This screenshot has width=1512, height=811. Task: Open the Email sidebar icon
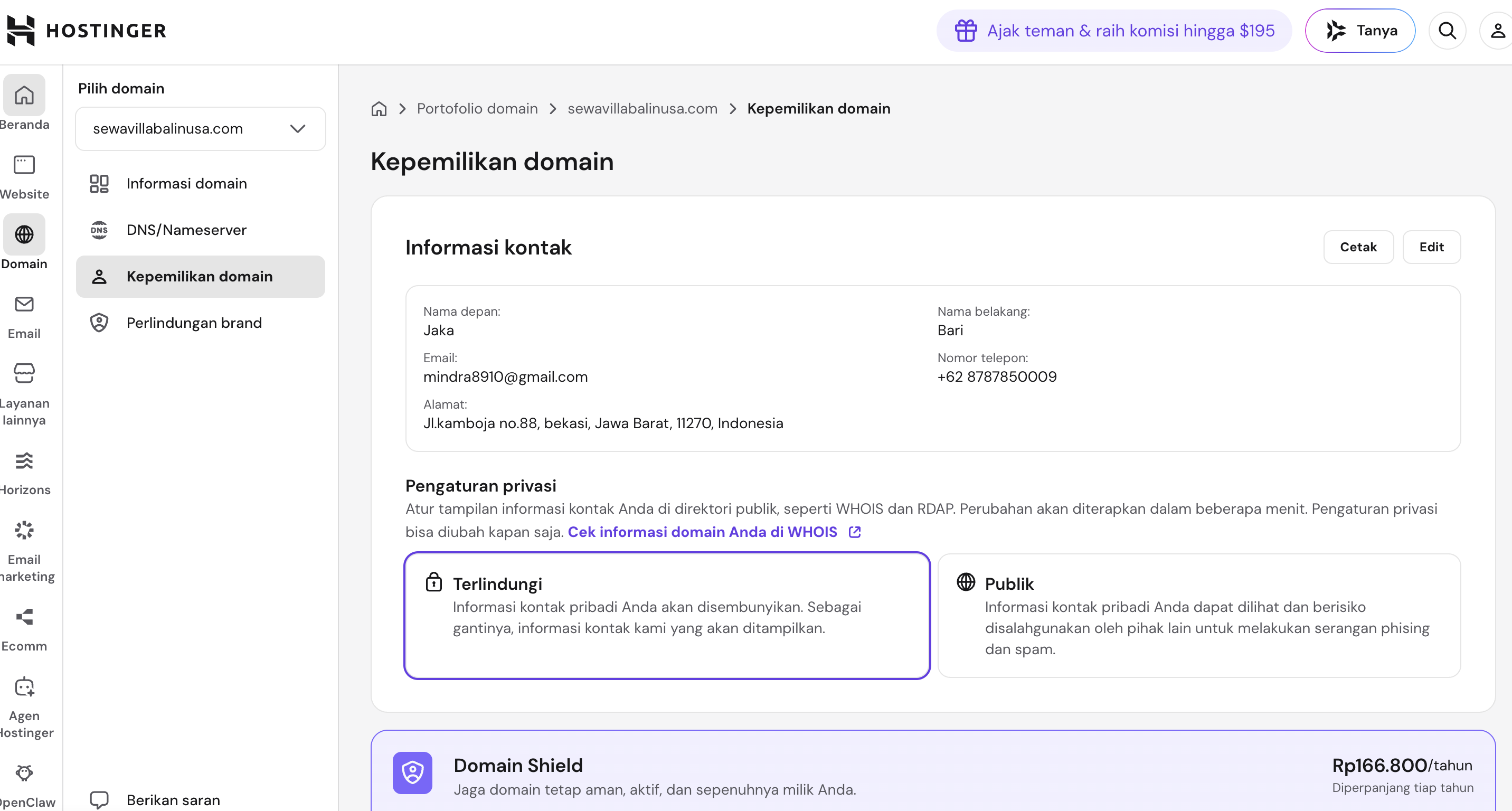[x=24, y=304]
